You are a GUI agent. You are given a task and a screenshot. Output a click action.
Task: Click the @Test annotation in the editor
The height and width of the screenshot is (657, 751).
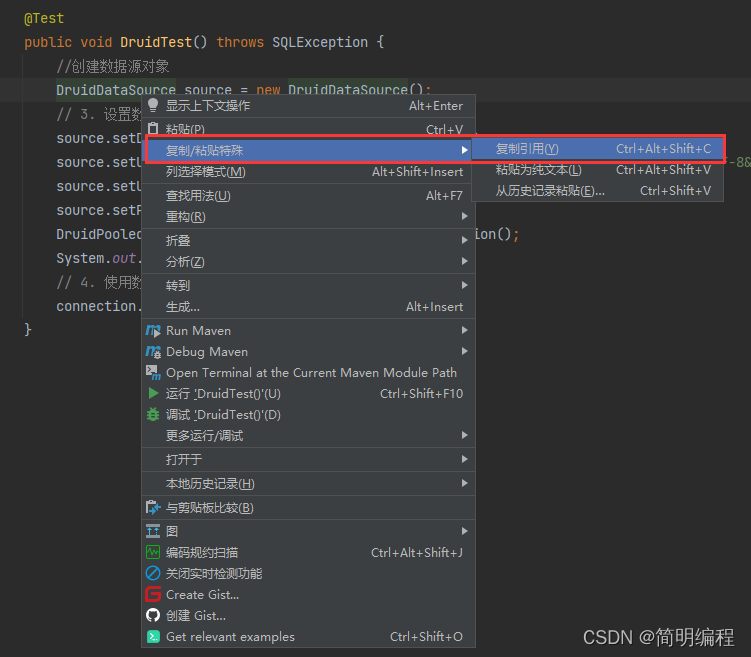(x=44, y=18)
